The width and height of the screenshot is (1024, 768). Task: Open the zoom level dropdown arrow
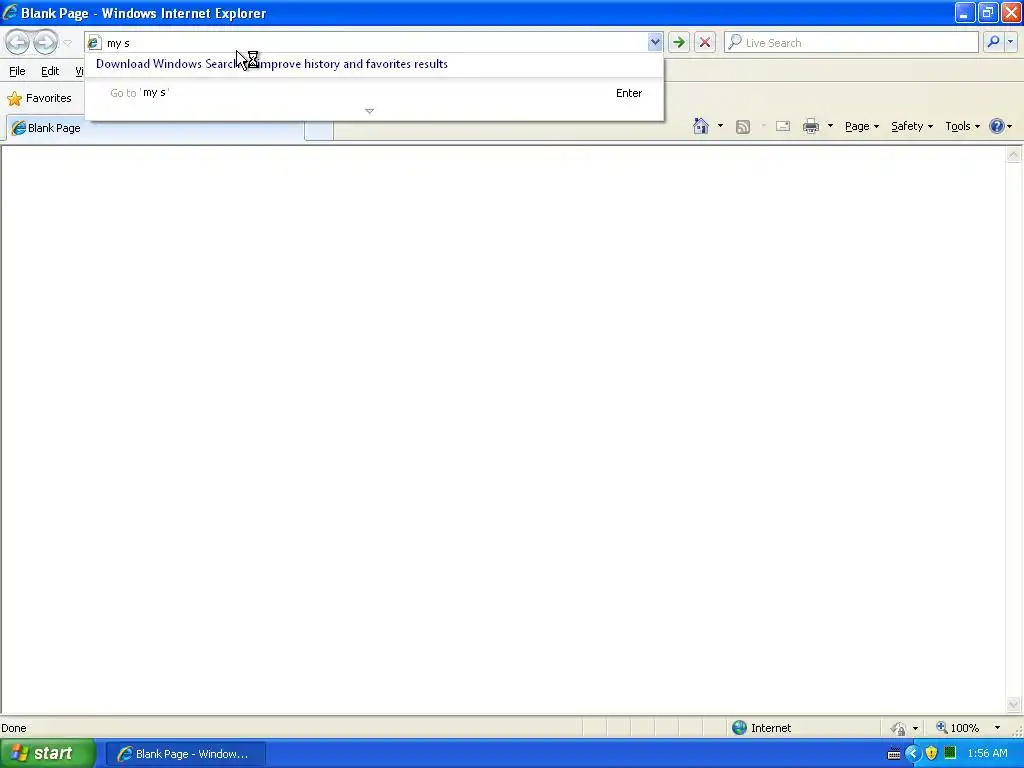(x=997, y=728)
